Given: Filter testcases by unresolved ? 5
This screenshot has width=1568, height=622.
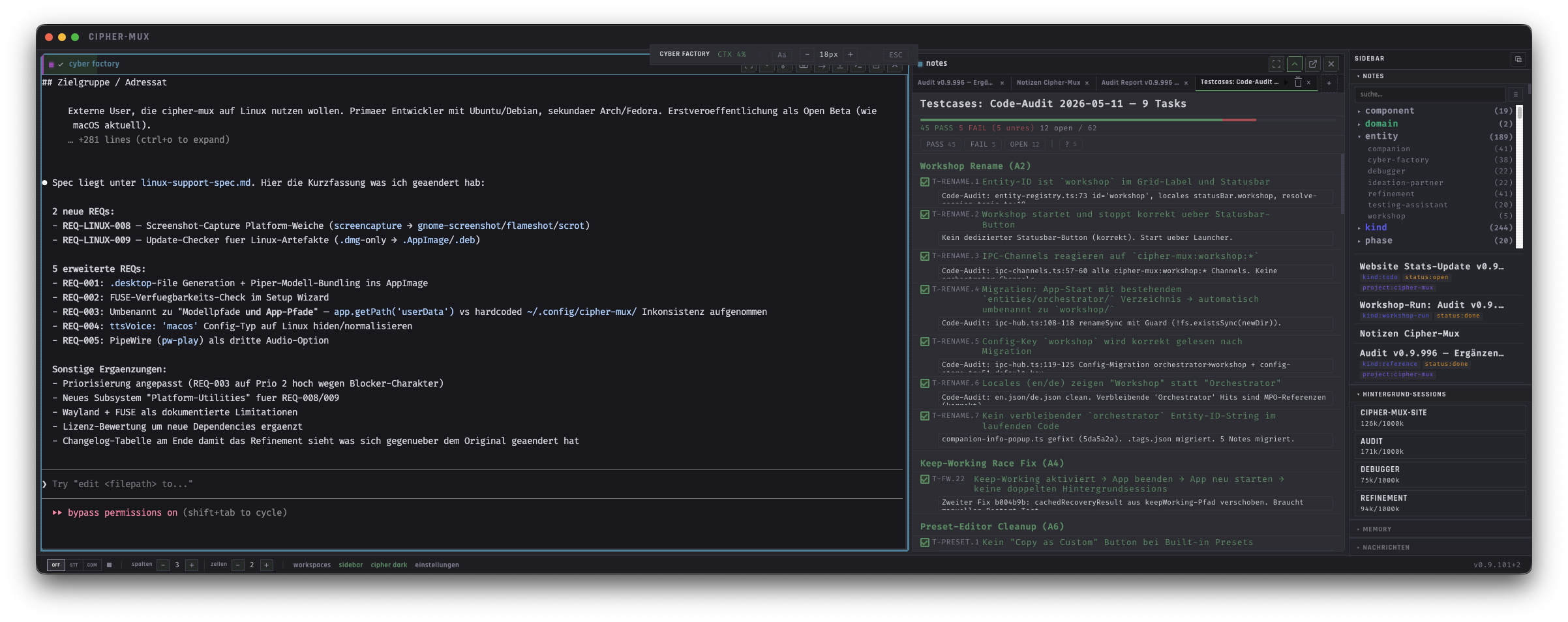Looking at the screenshot, I should point(1070,145).
